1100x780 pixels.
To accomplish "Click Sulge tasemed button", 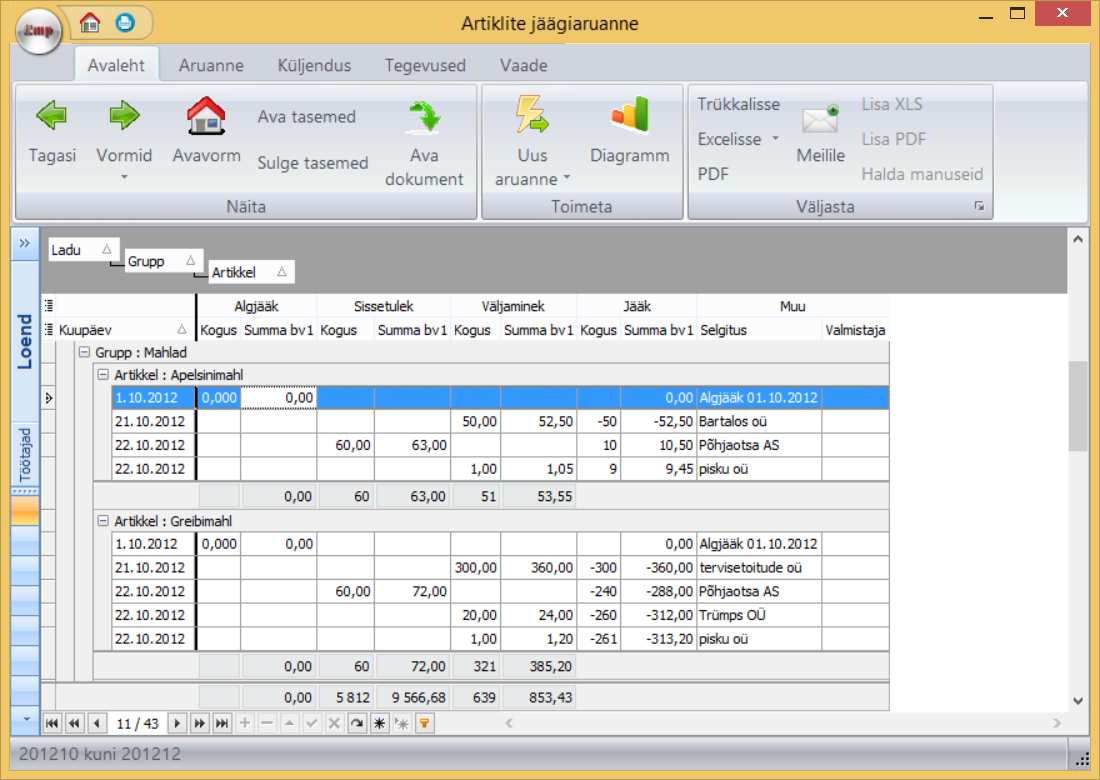I will tap(312, 163).
